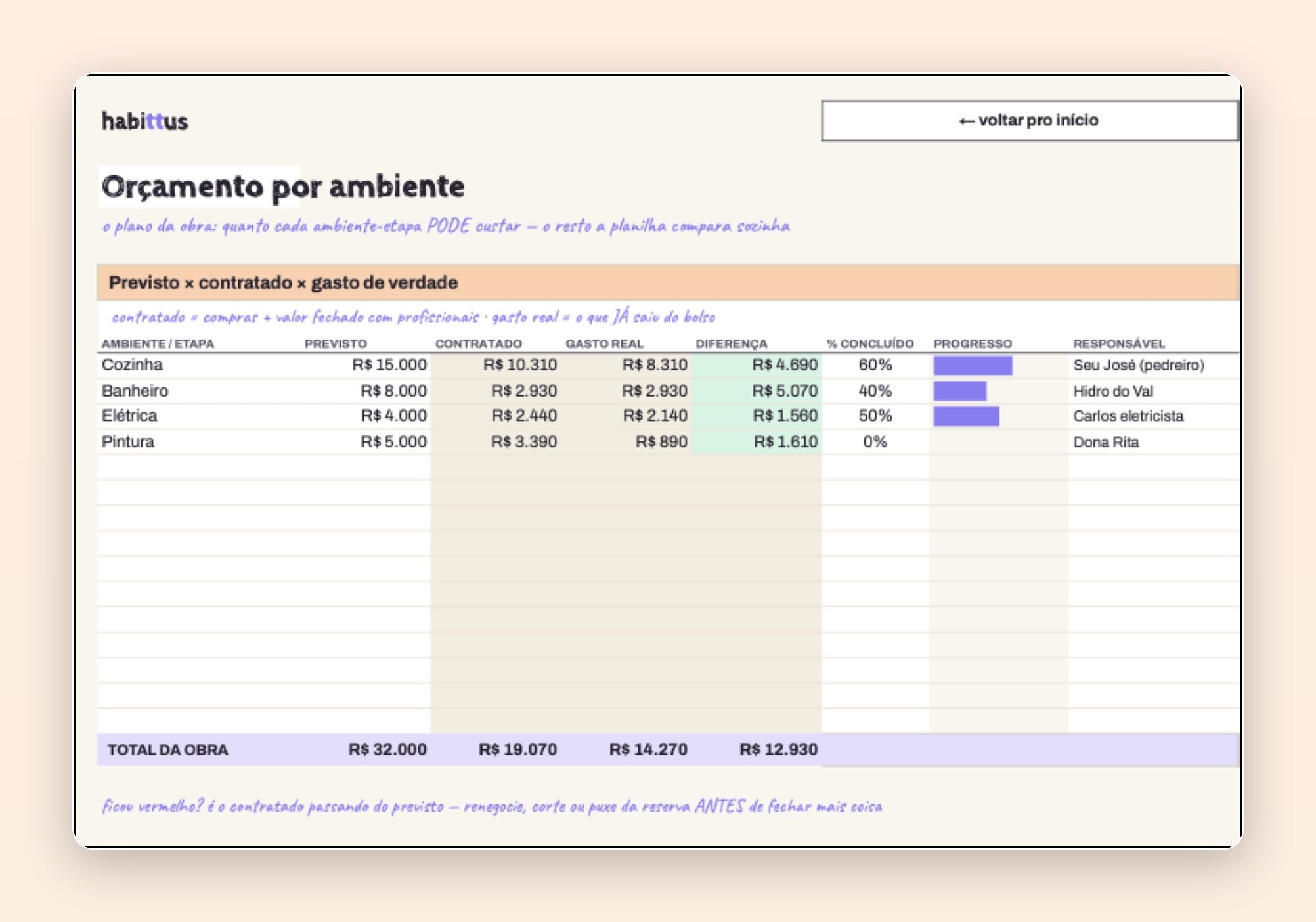Click the Elétrica progress bar
1316x922 pixels.
pos(966,416)
